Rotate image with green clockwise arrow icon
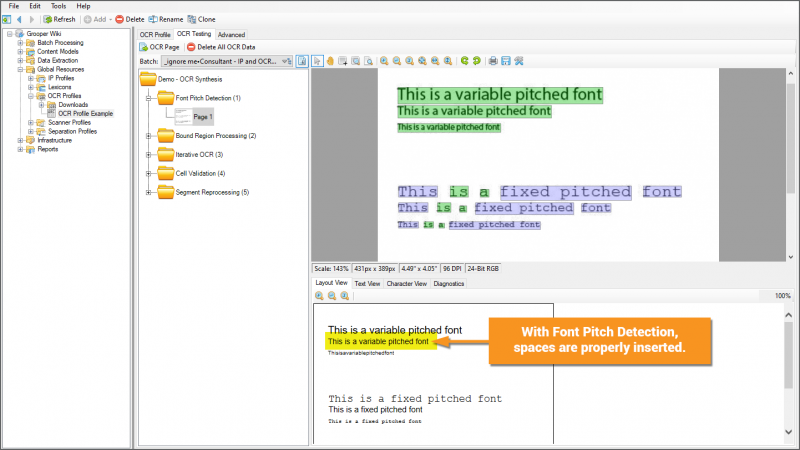The width and height of the screenshot is (800, 450). tap(476, 61)
